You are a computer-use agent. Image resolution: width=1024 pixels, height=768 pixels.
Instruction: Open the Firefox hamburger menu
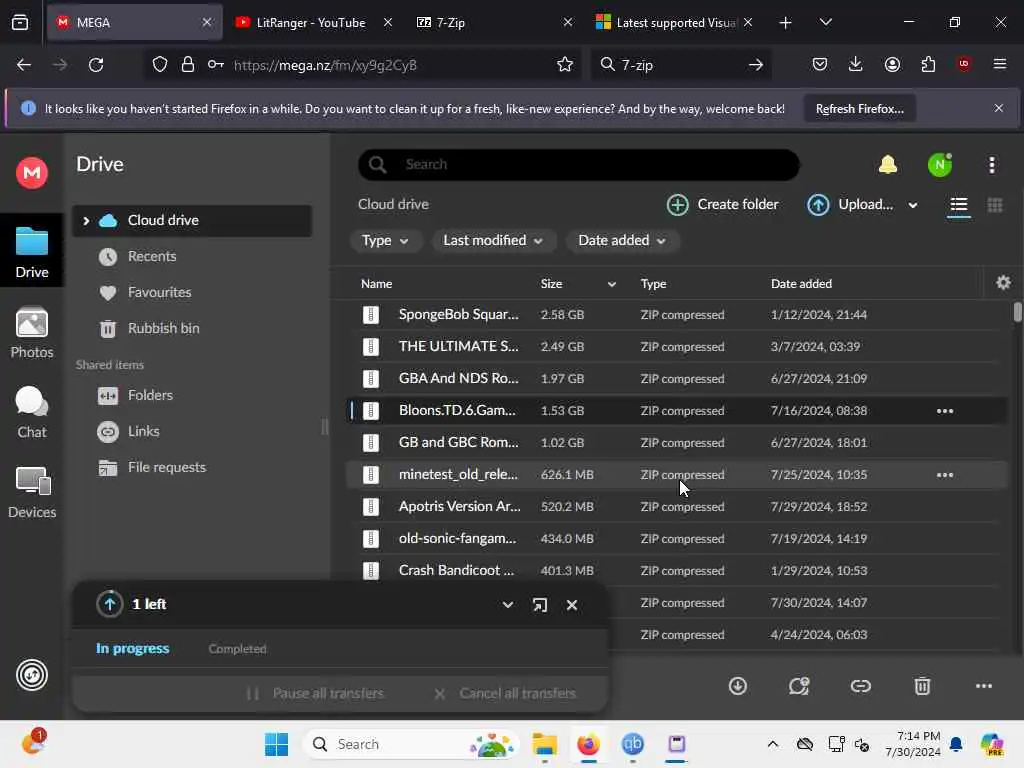tap(999, 64)
